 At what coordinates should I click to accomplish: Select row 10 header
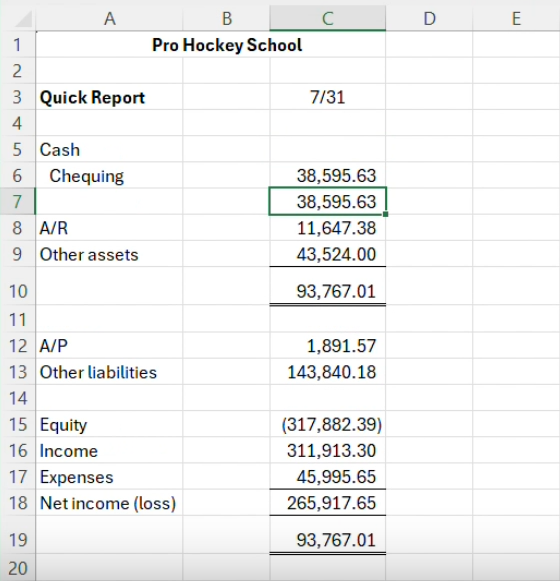[18, 291]
